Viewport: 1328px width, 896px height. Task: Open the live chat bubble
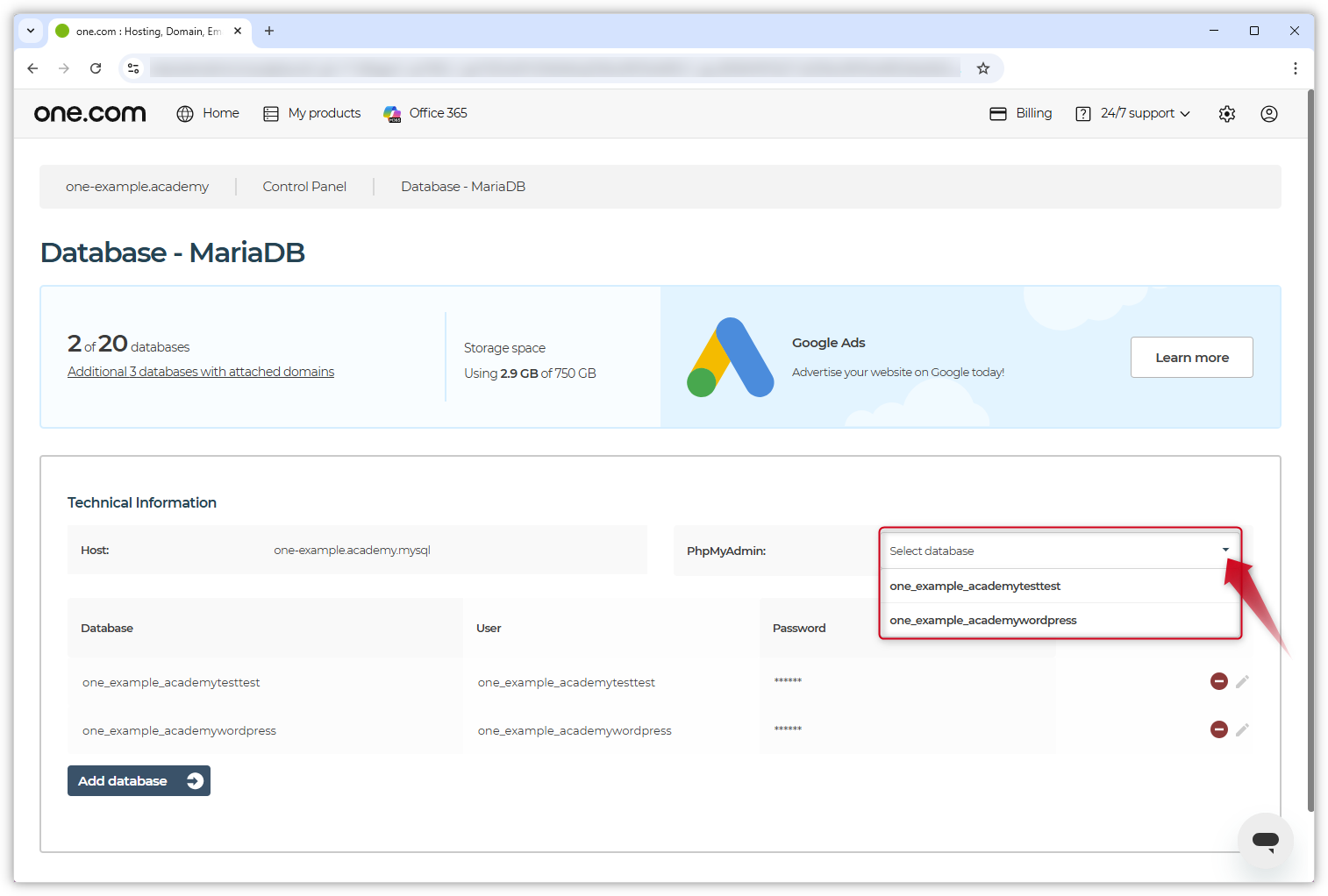pos(1266,840)
